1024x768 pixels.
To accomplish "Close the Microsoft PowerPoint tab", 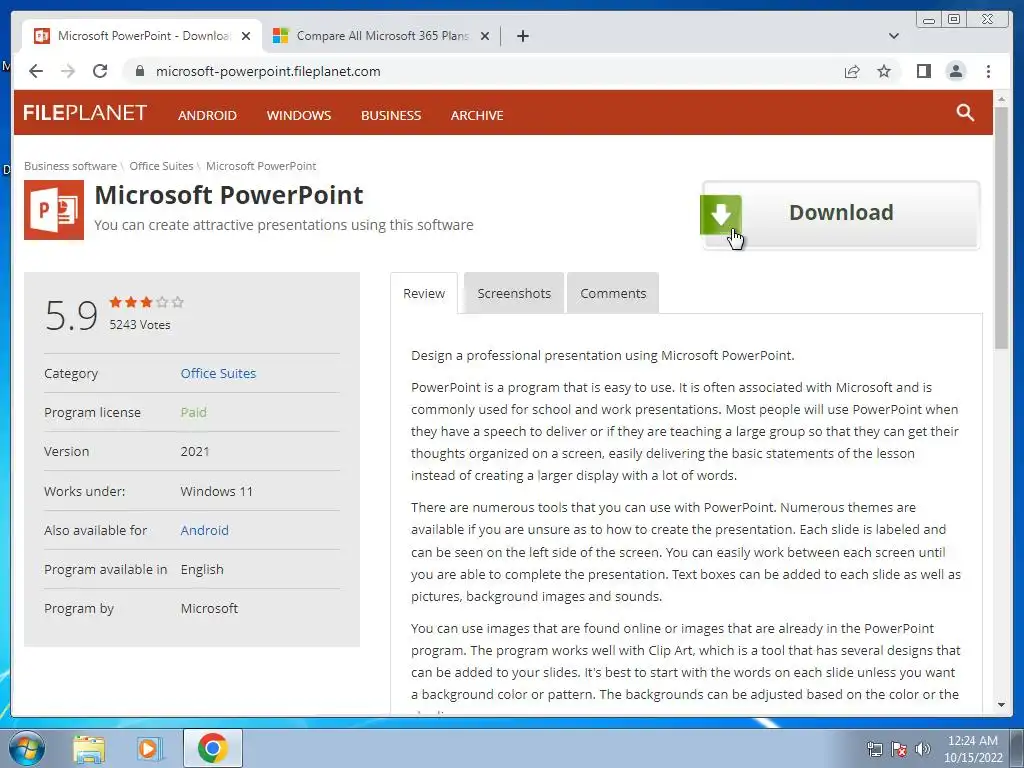I will pyautogui.click(x=246, y=36).
